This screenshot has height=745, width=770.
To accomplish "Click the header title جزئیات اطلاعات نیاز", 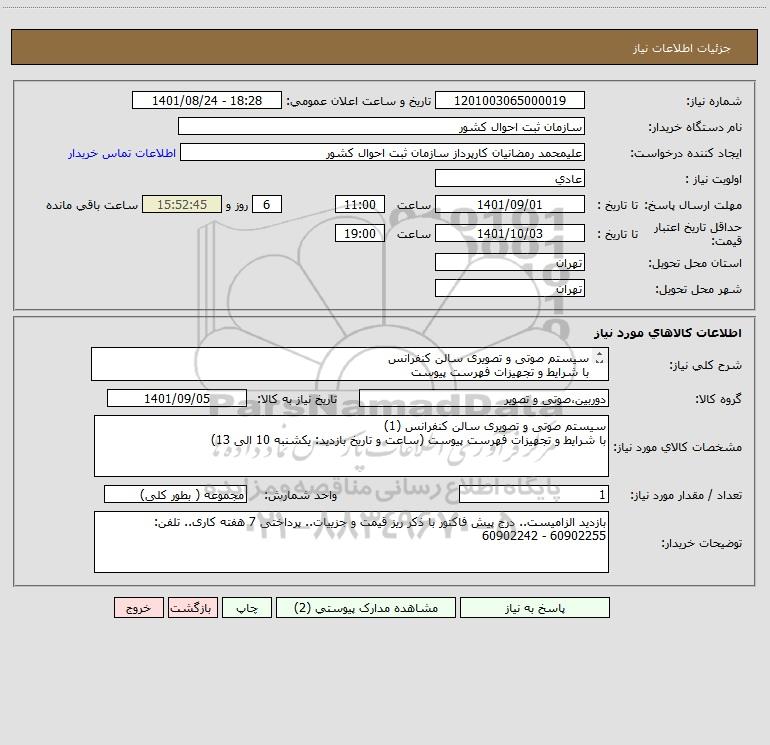I will tap(682, 48).
